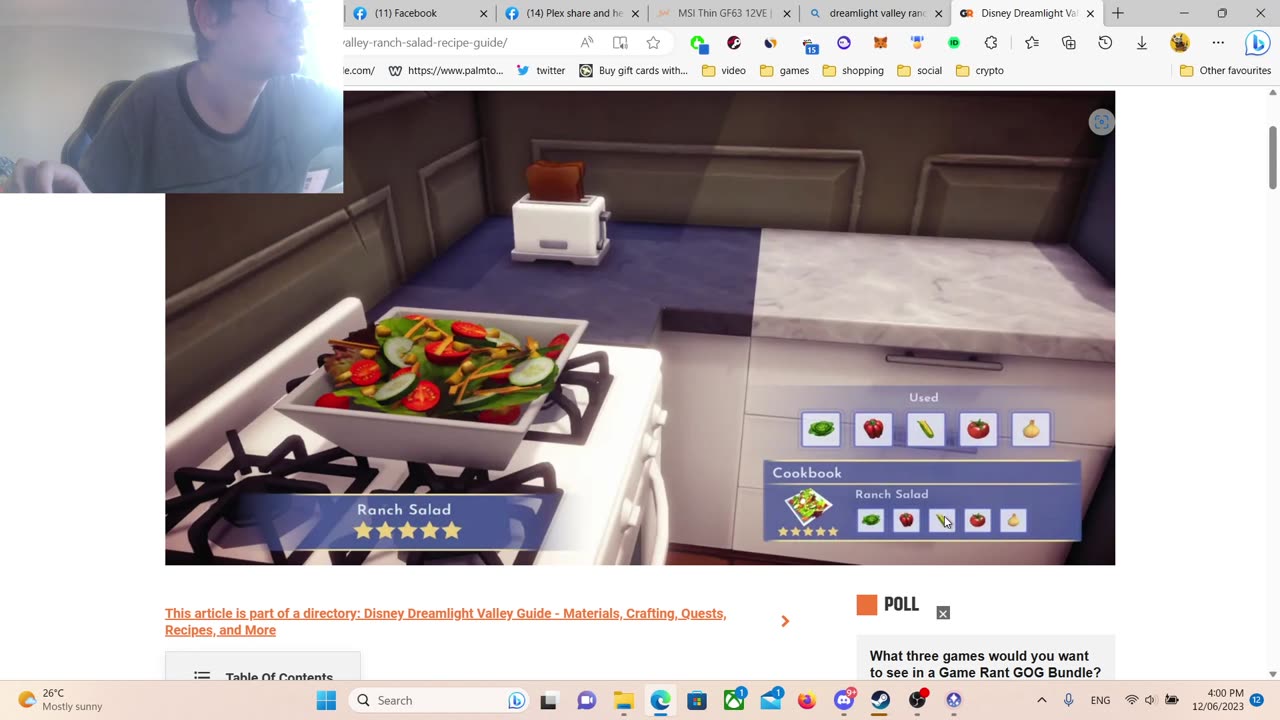This screenshot has height=720, width=1280.
Task: Activate Read aloud in the address bar
Action: (587, 43)
